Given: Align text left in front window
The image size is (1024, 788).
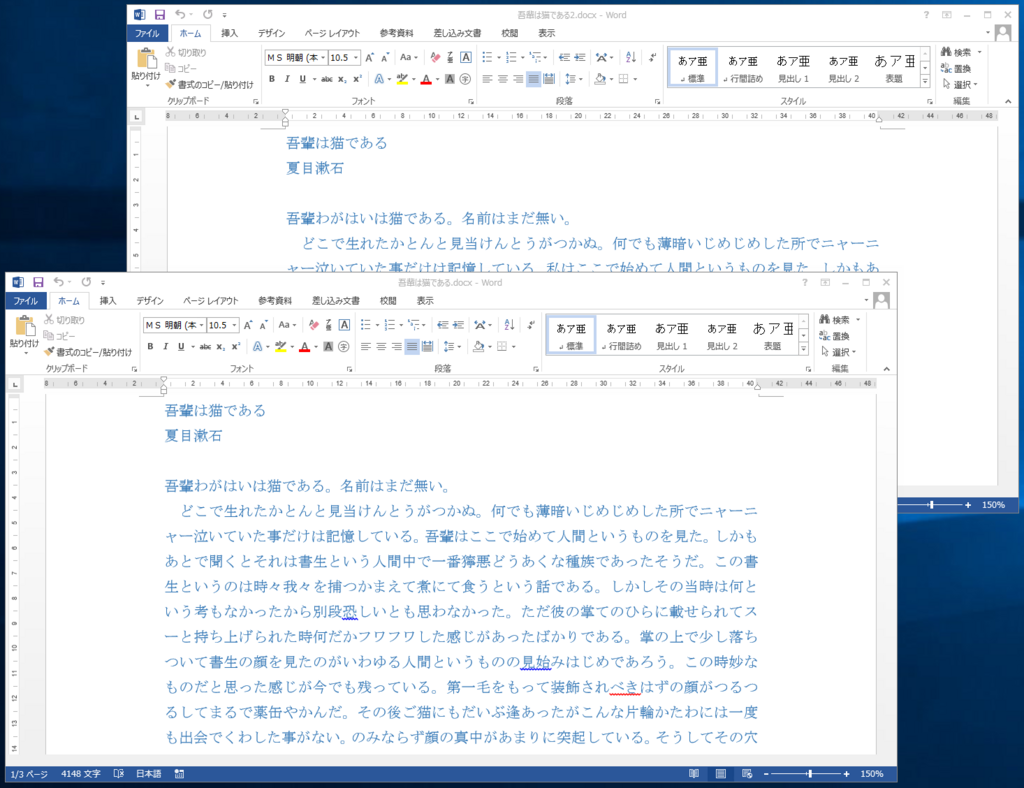Looking at the screenshot, I should (x=366, y=347).
